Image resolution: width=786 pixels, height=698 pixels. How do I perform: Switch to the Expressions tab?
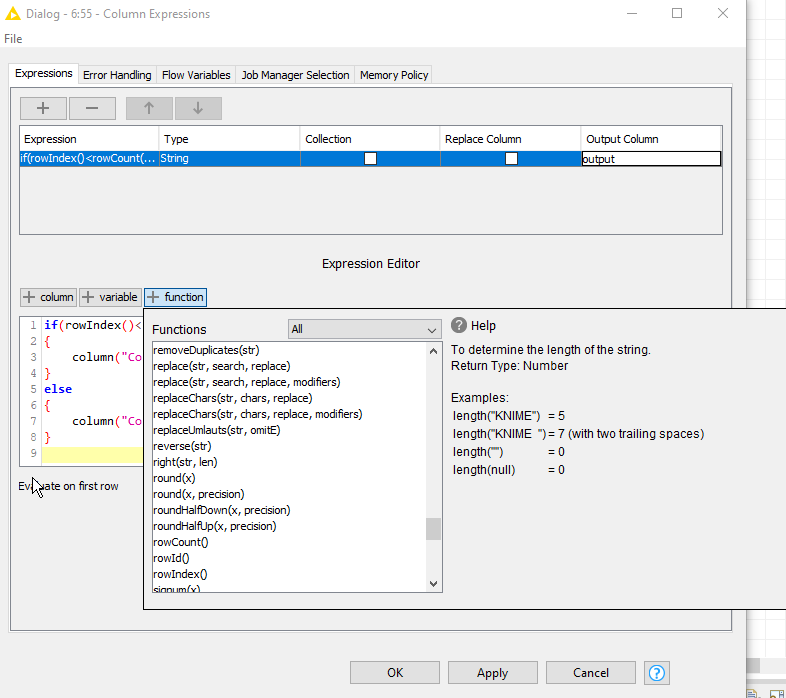click(44, 74)
